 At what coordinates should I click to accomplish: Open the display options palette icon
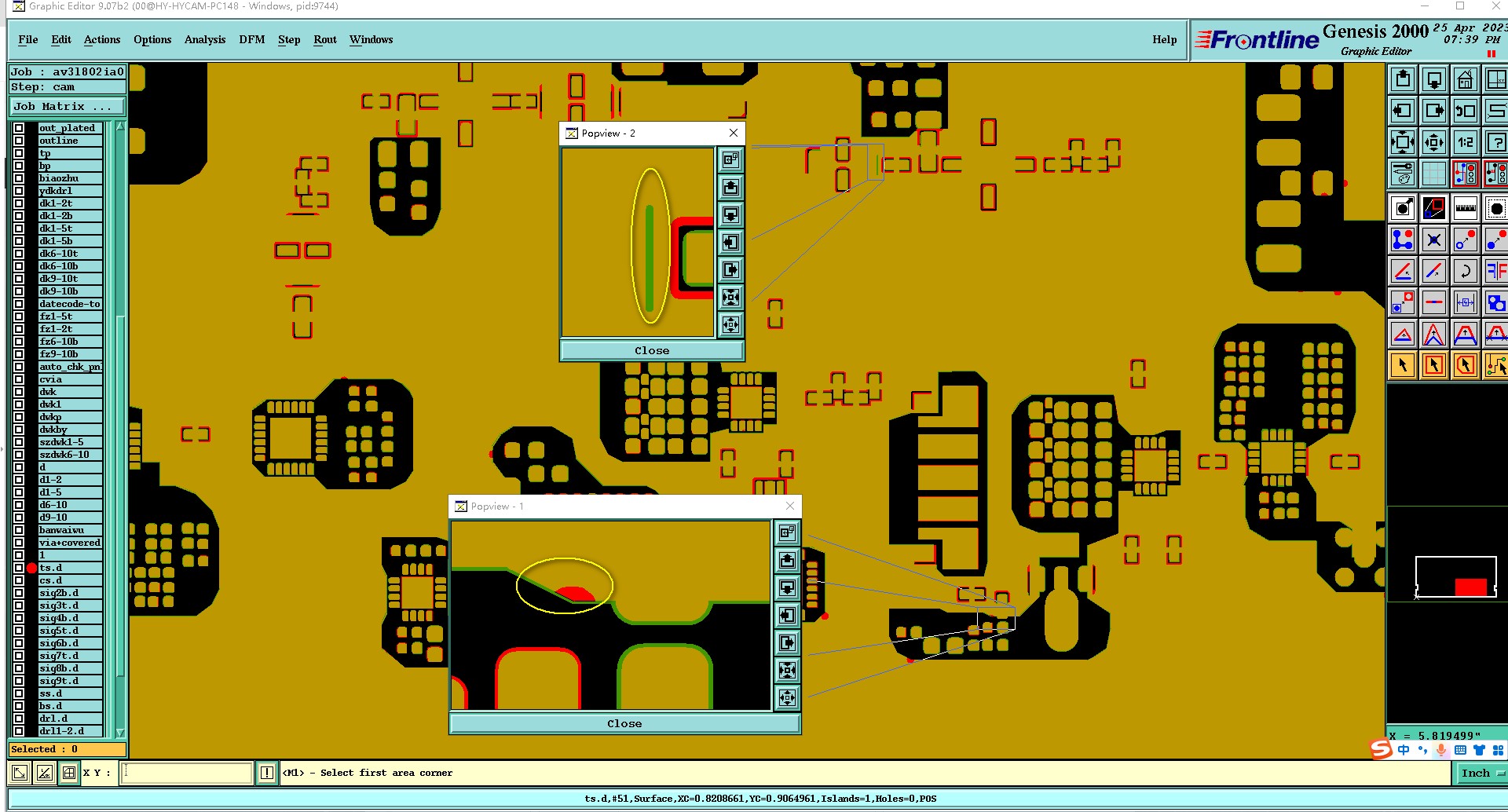1403,174
